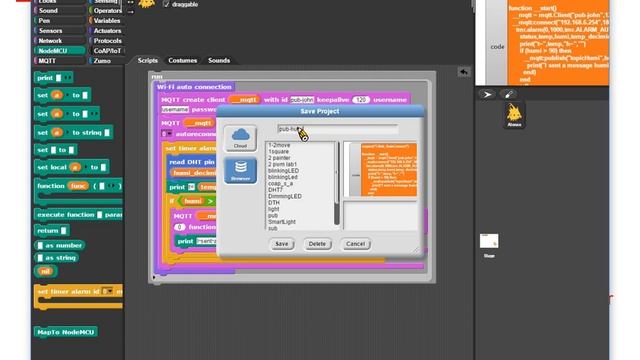Click the 'set local a to' palette block

[72, 167]
